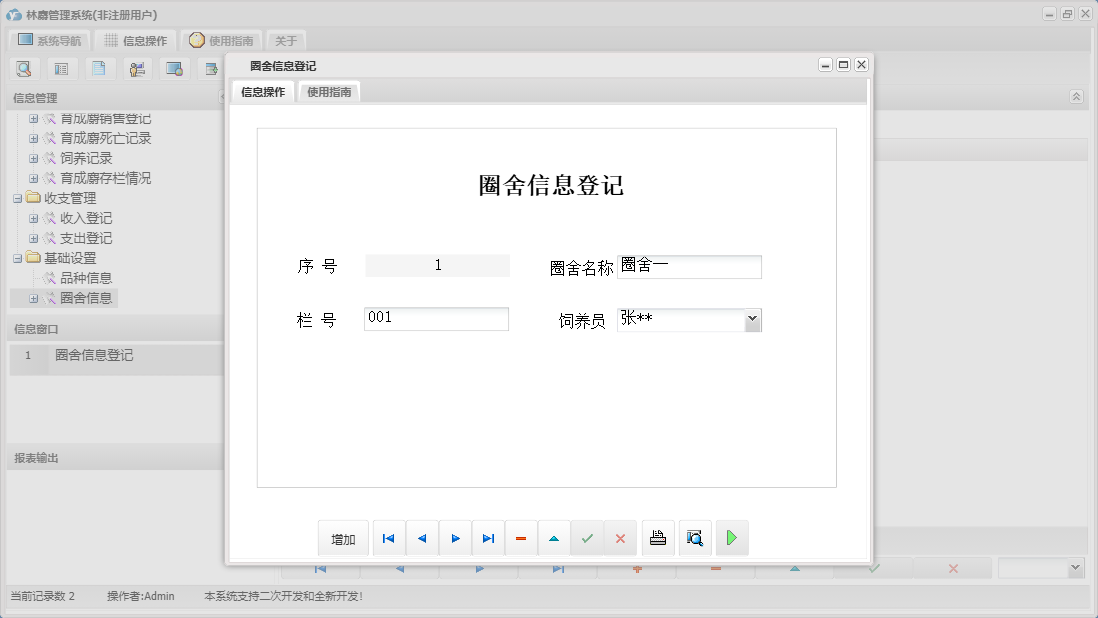Open print preview in the dialog toolbar
This screenshot has height=618, width=1098.
click(x=695, y=537)
